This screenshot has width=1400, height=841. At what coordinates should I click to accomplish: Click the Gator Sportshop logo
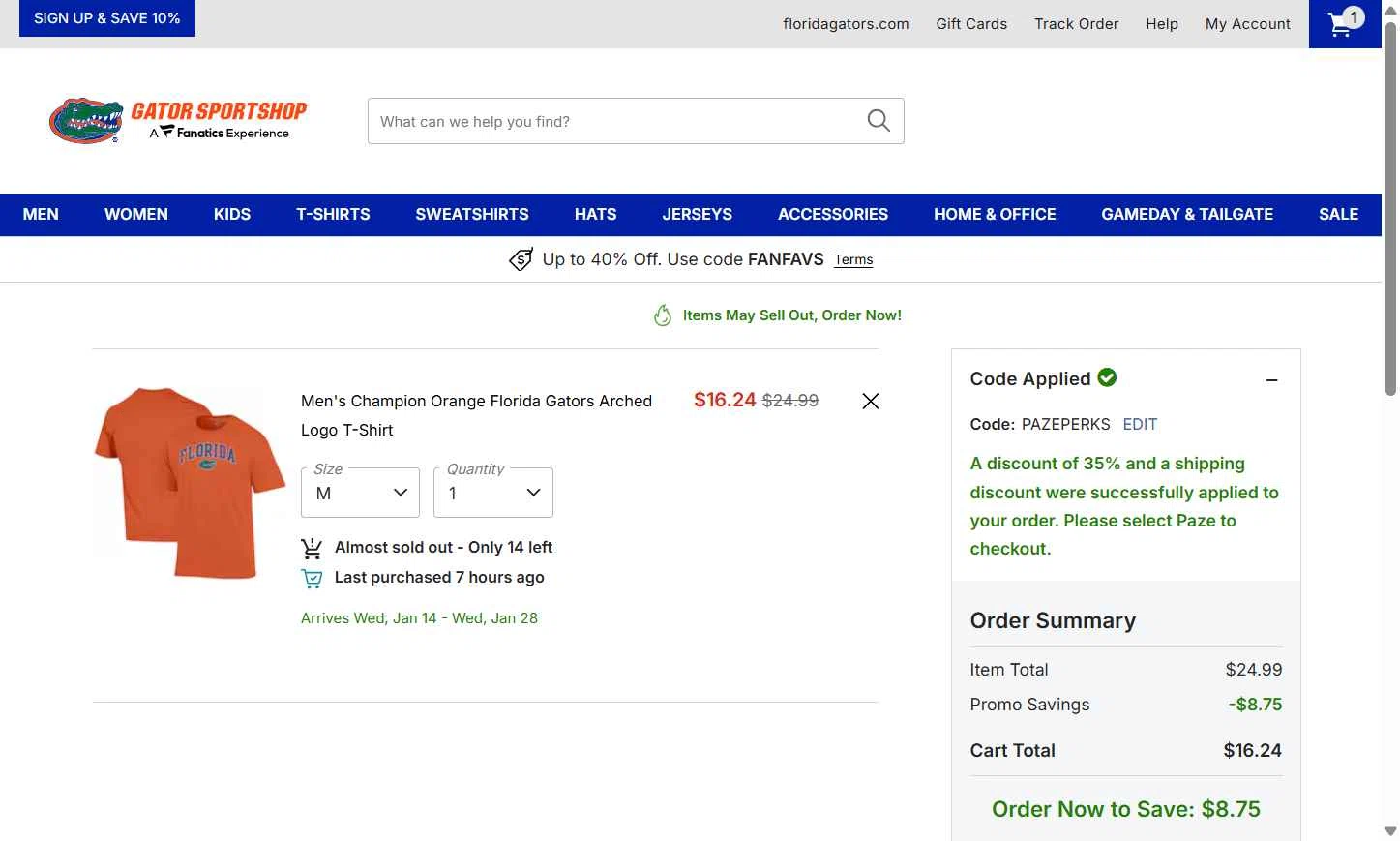coord(178,121)
